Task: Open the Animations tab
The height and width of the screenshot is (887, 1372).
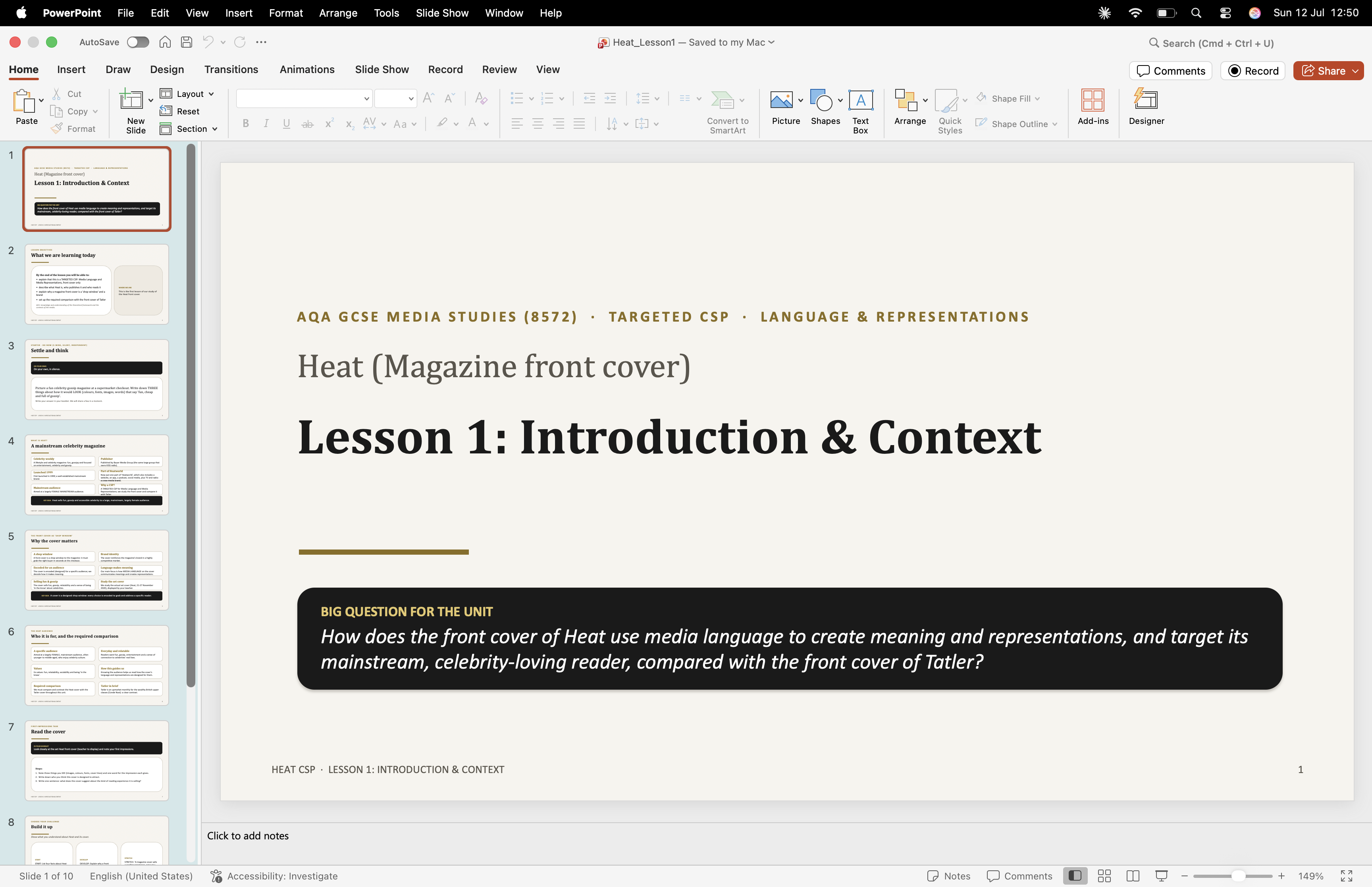Action: pyautogui.click(x=307, y=69)
